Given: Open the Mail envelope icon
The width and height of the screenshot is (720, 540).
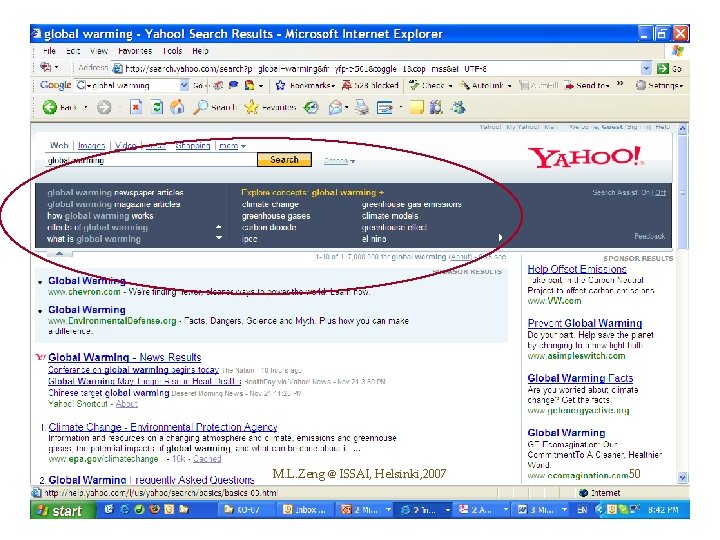Looking at the screenshot, I should [x=335, y=107].
